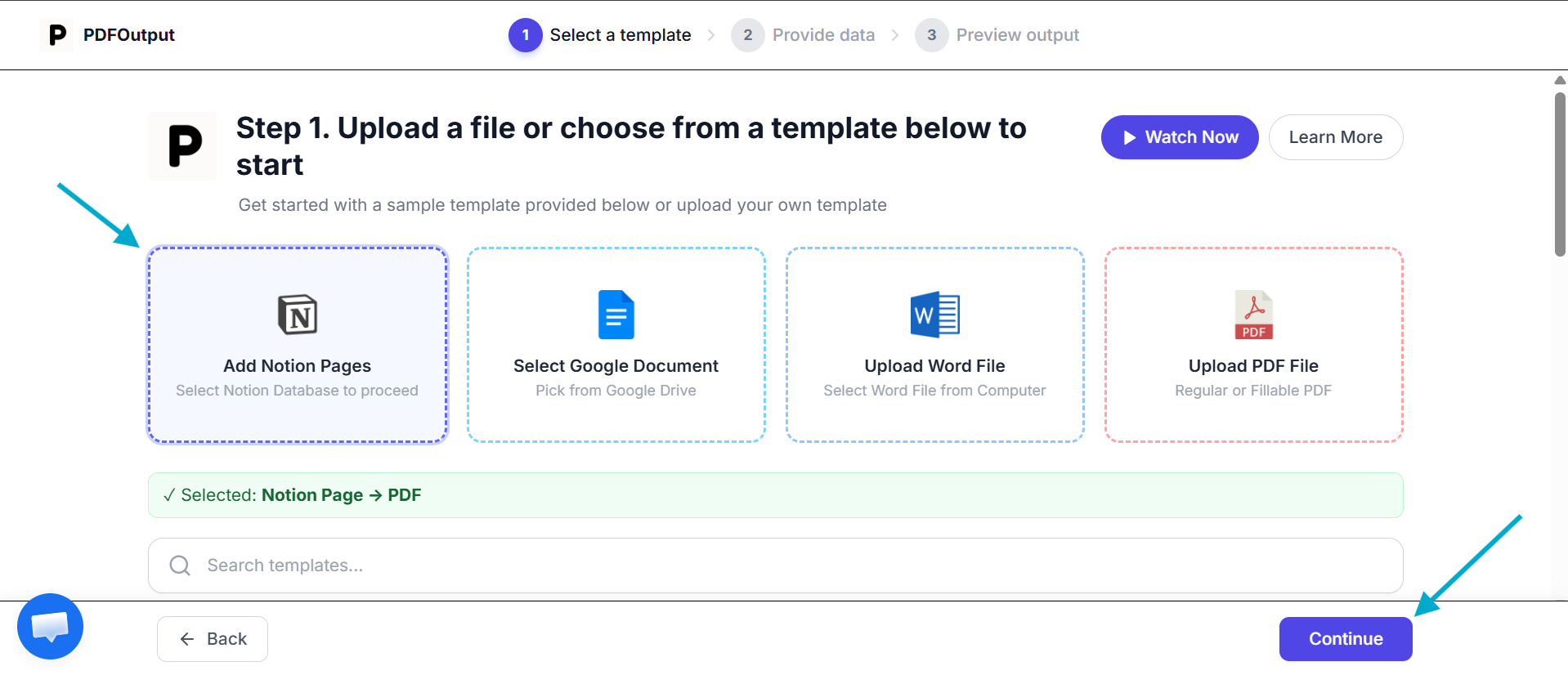Go to step 1 Select a template

click(600, 35)
